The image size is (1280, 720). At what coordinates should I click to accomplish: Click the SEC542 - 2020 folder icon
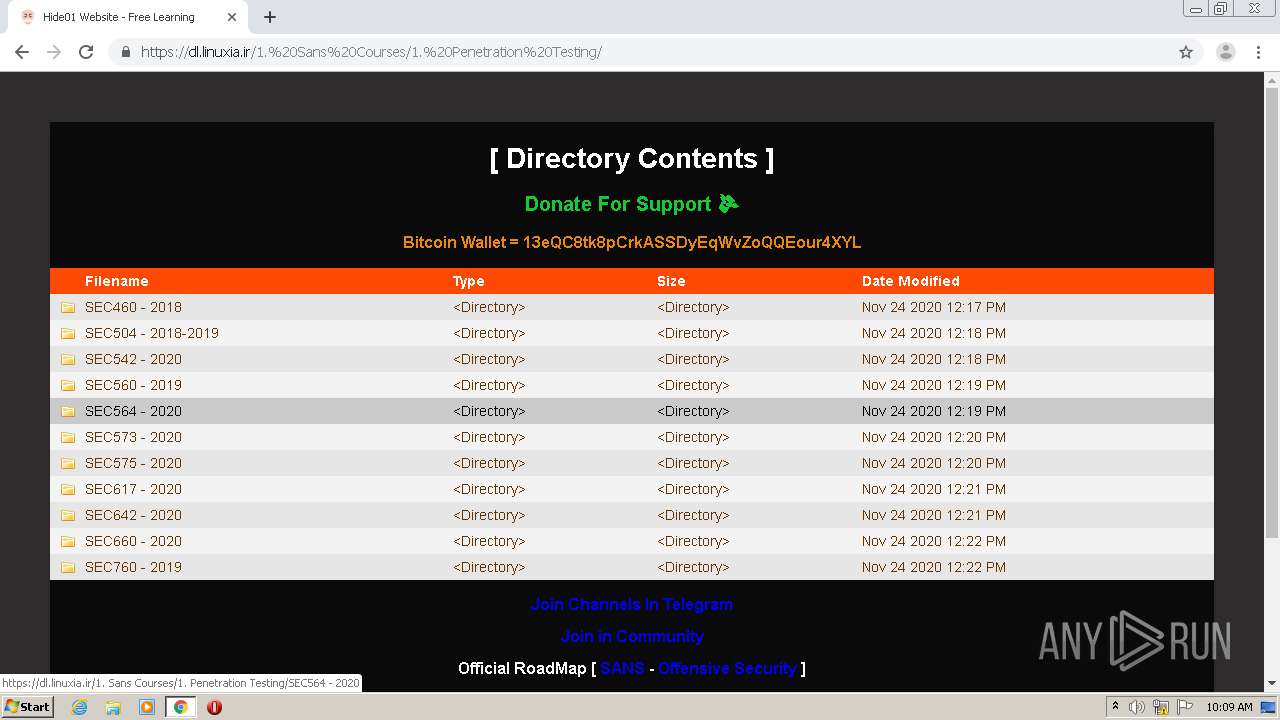(68, 359)
